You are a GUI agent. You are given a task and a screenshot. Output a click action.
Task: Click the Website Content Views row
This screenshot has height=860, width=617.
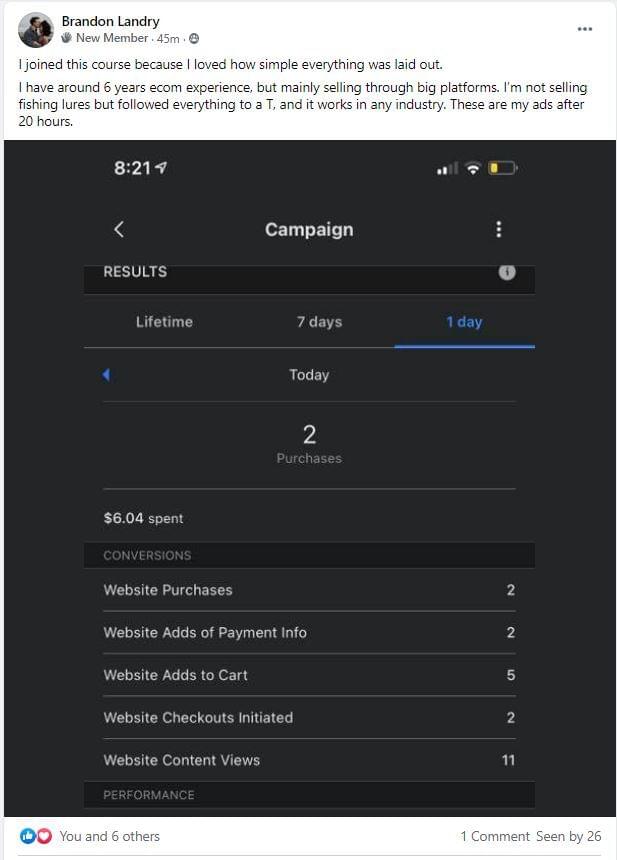pyautogui.click(x=309, y=760)
